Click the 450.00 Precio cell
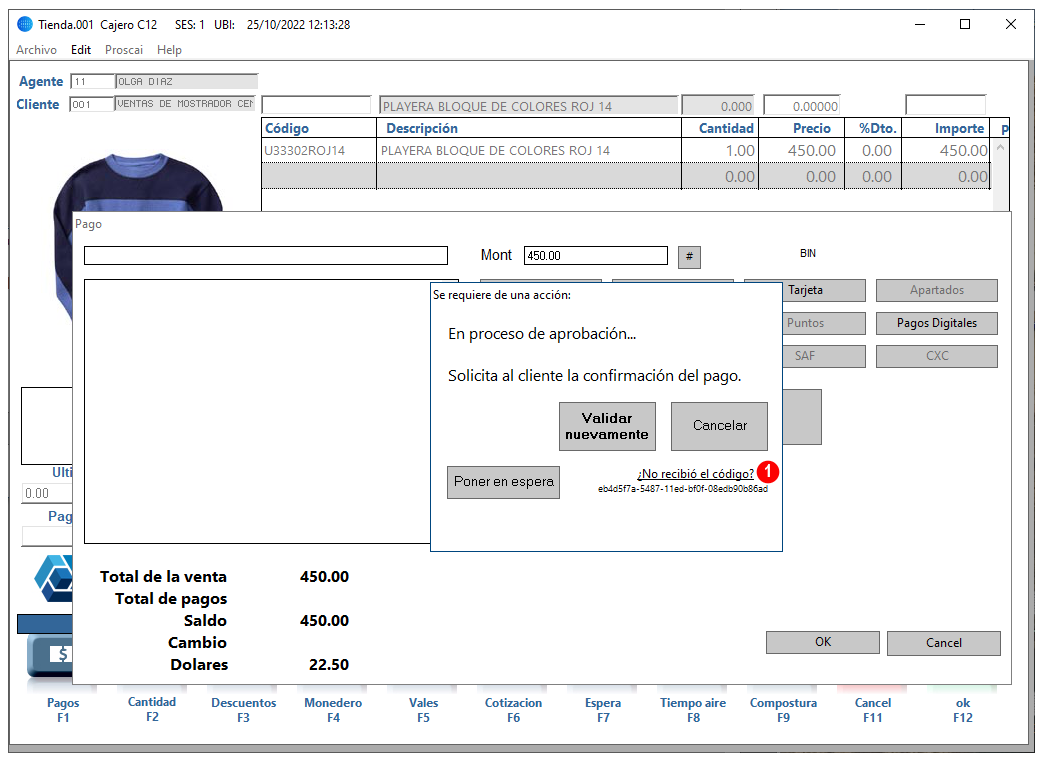1042x761 pixels. coord(801,151)
